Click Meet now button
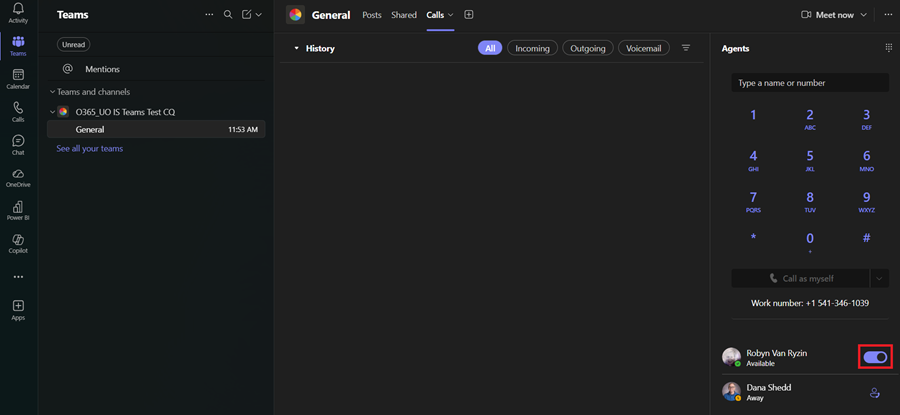 tap(827, 15)
